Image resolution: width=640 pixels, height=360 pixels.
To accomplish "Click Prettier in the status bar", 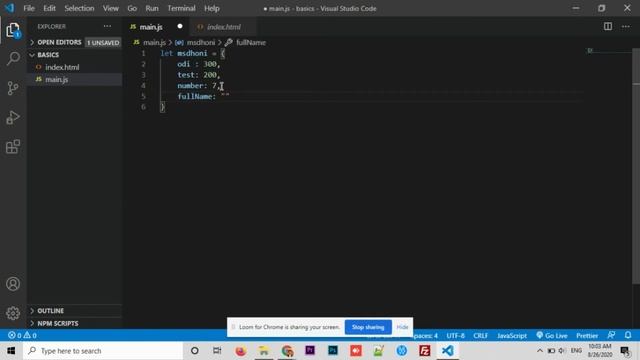I will [587, 336].
